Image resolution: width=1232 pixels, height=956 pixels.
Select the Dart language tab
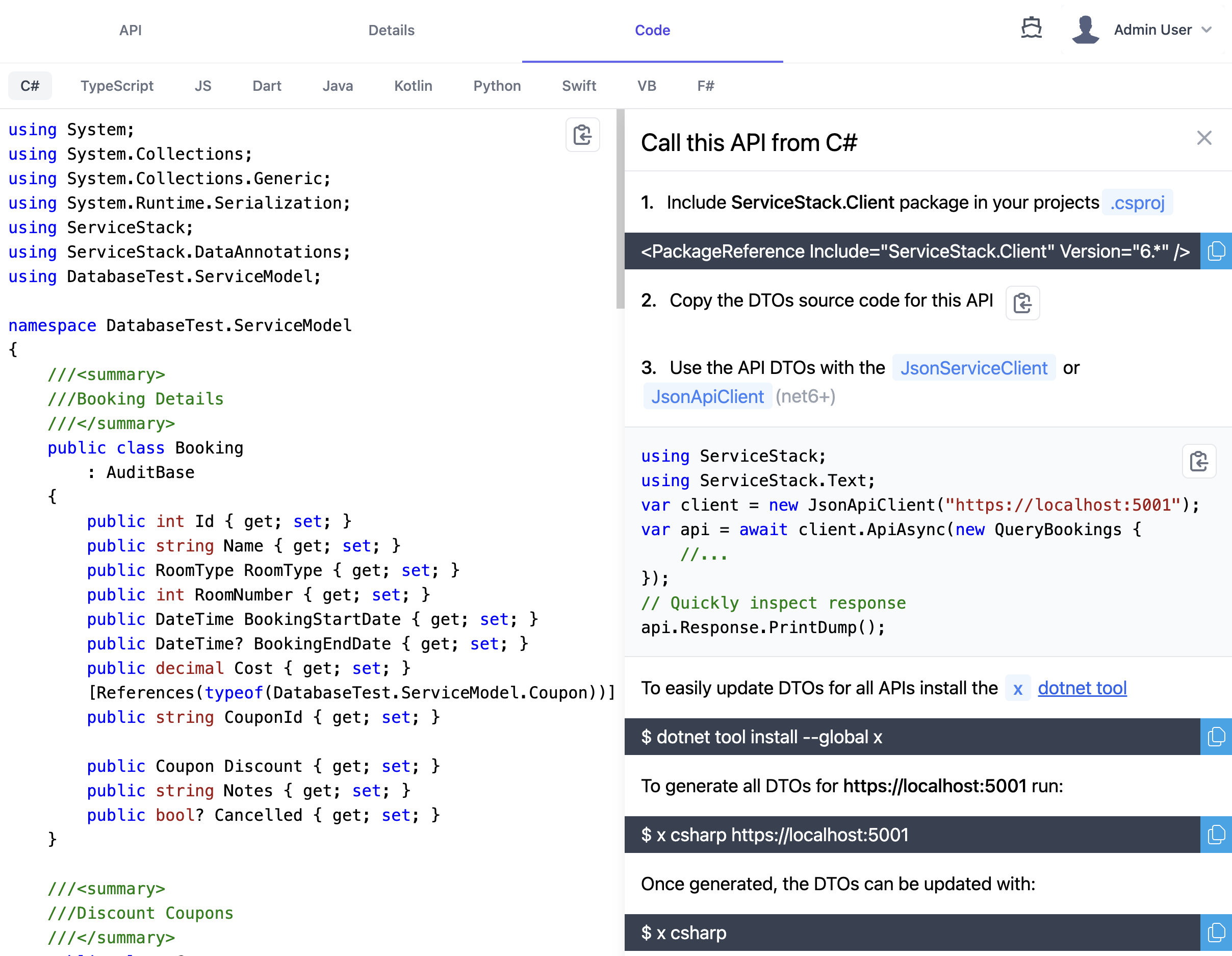pyautogui.click(x=267, y=86)
